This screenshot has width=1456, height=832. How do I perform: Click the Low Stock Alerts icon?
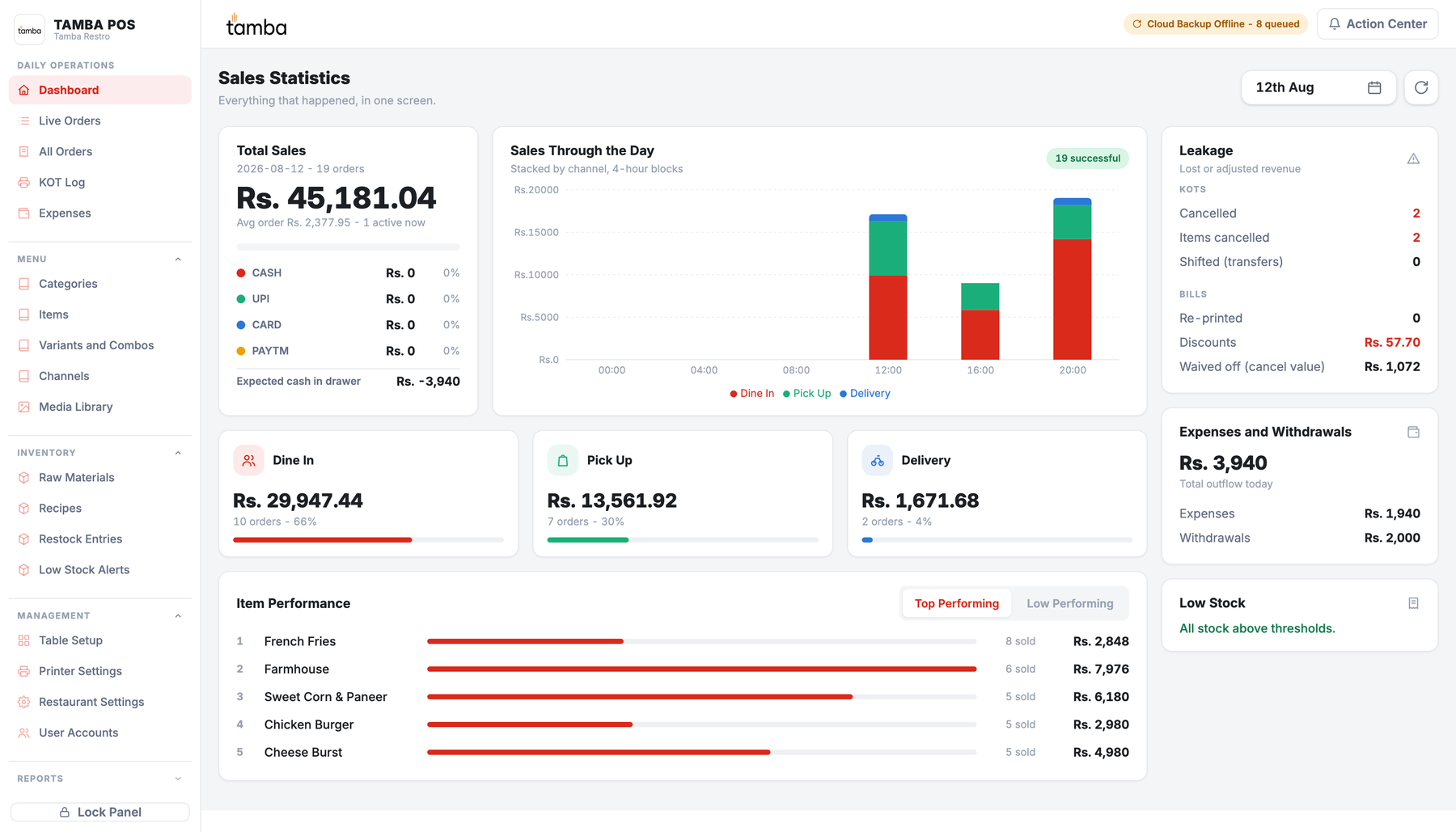[24, 570]
